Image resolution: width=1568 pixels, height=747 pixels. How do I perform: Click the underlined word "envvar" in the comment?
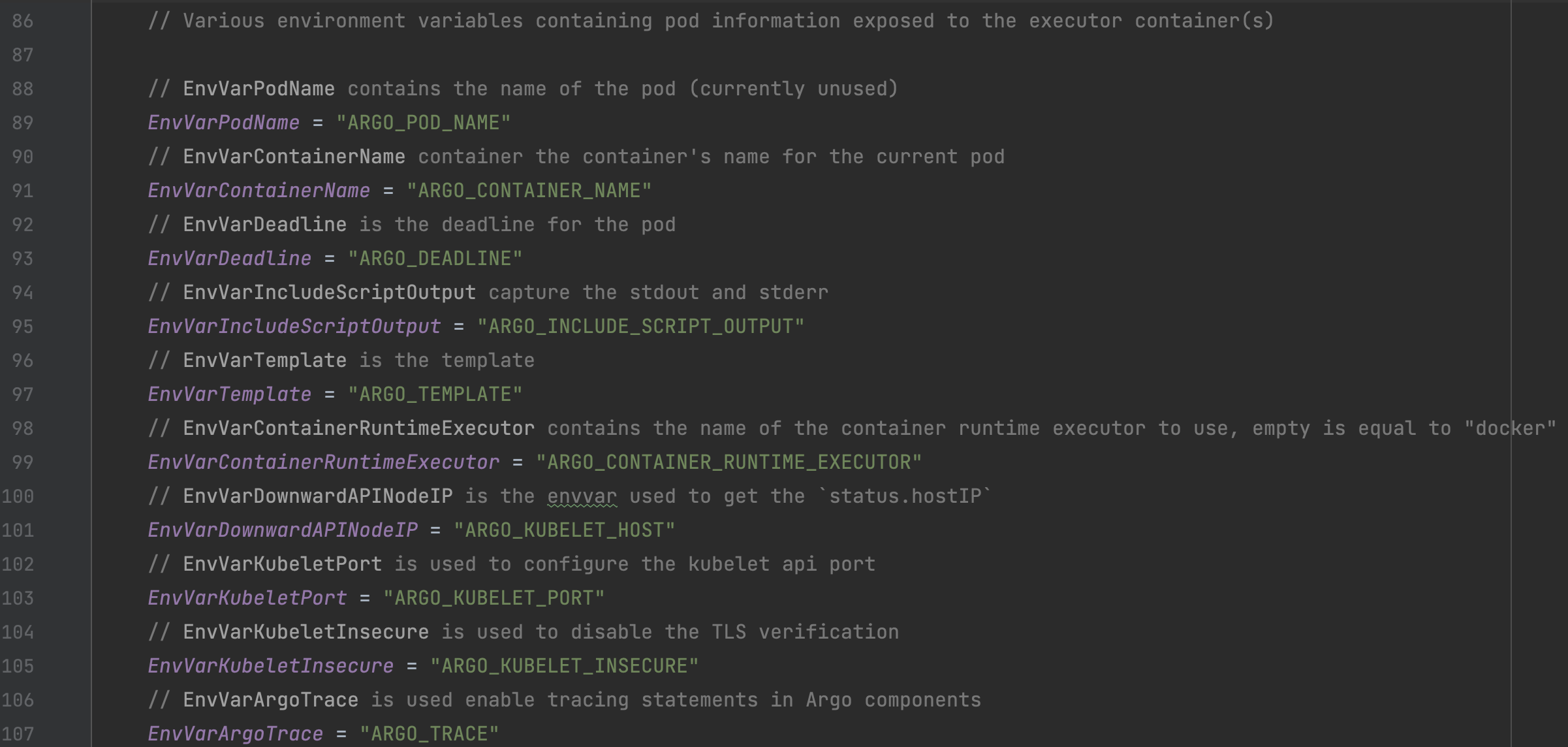coord(582,496)
